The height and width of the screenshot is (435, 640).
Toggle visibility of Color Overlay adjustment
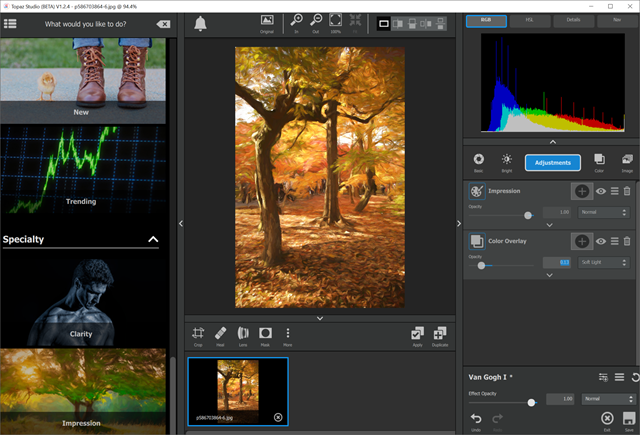[601, 241]
